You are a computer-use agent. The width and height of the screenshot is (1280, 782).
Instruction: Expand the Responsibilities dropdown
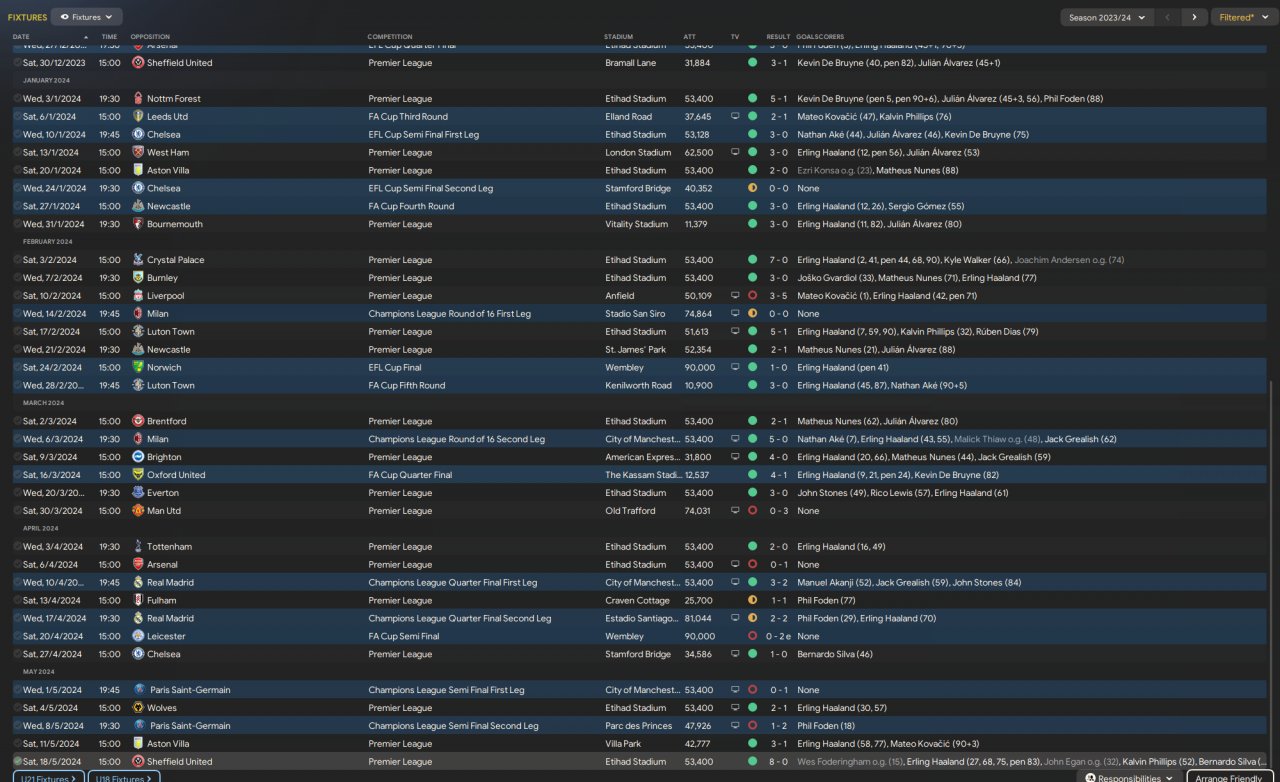click(1129, 778)
